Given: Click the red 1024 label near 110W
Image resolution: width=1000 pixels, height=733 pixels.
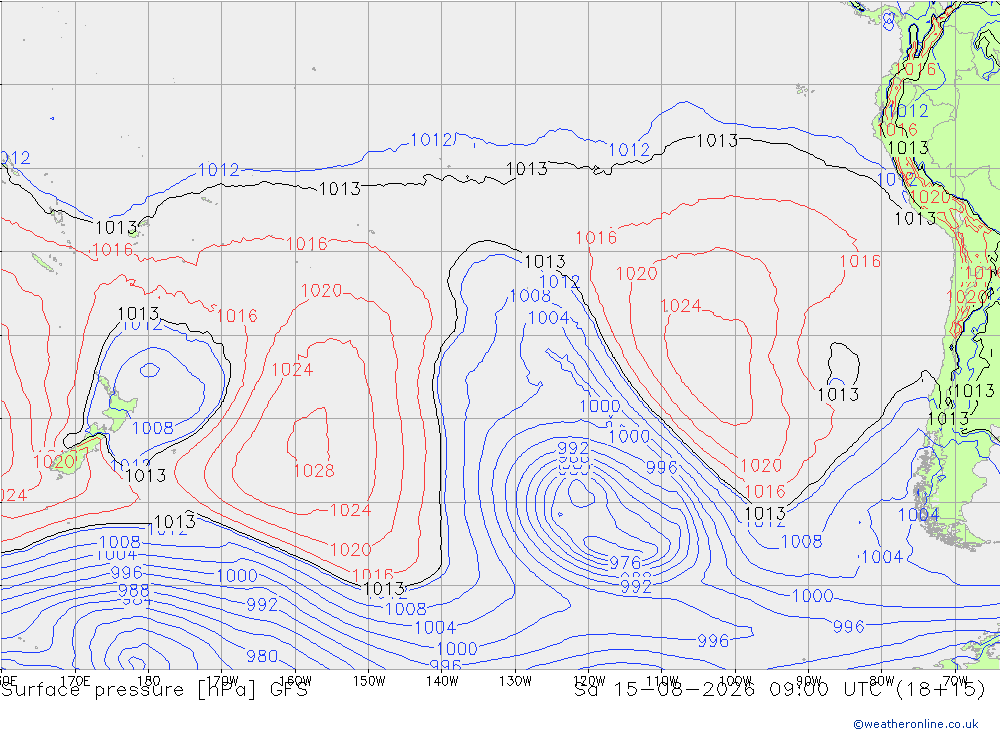Looking at the screenshot, I should pos(680,306).
